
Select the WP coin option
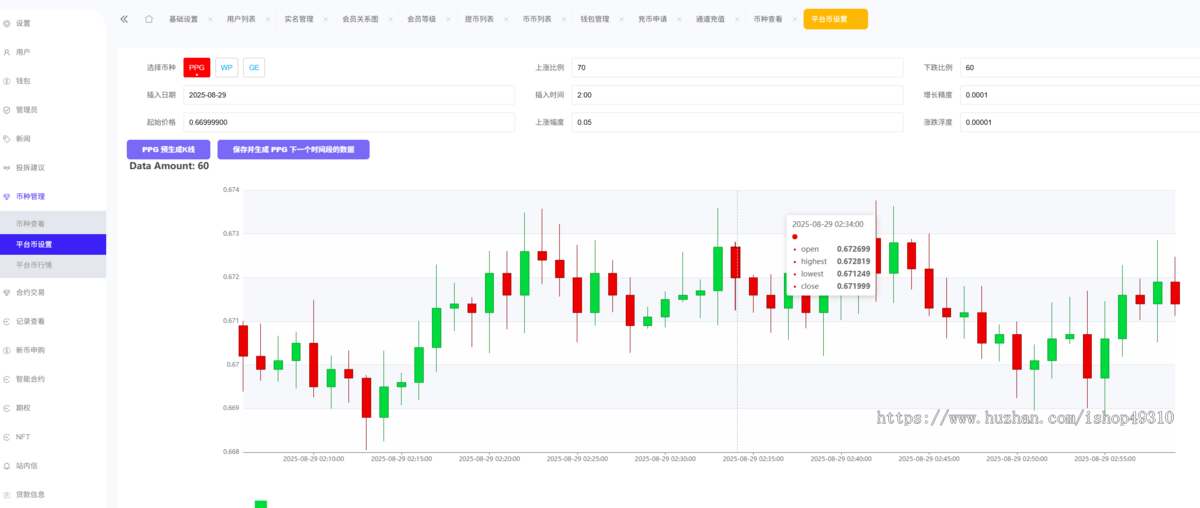(x=227, y=67)
